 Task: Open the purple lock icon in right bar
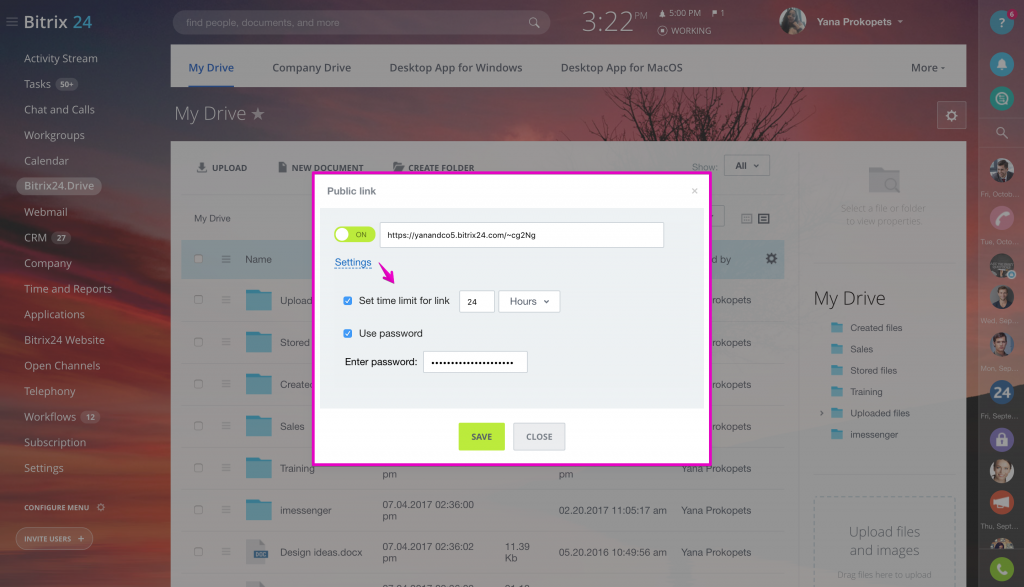(1001, 440)
